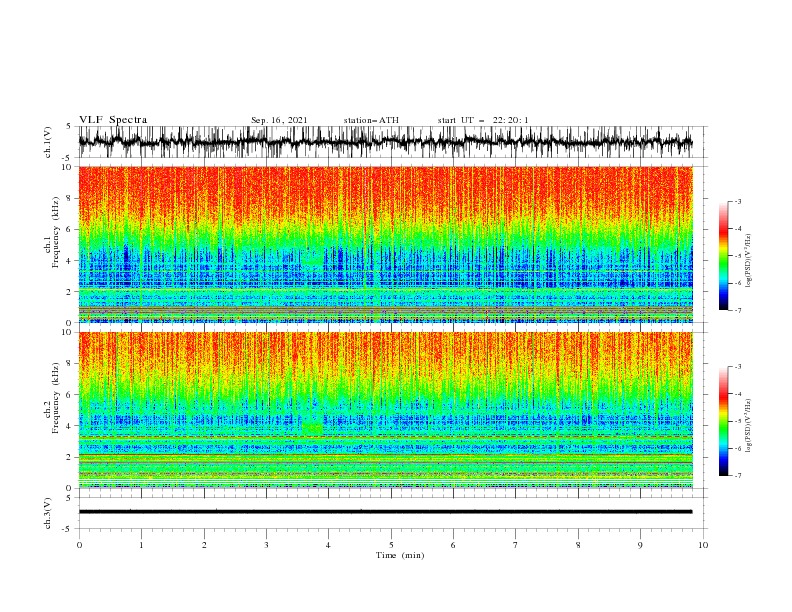Click the "4" kHz tick on ch.1 frequency axis
Viewport: 792px width, 612px height.
pos(69,261)
